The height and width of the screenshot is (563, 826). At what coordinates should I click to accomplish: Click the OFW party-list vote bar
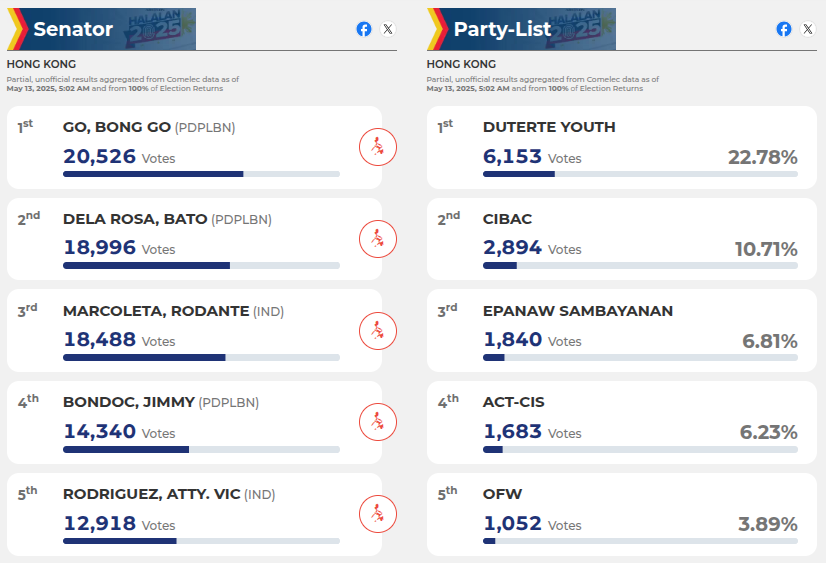tap(640, 541)
